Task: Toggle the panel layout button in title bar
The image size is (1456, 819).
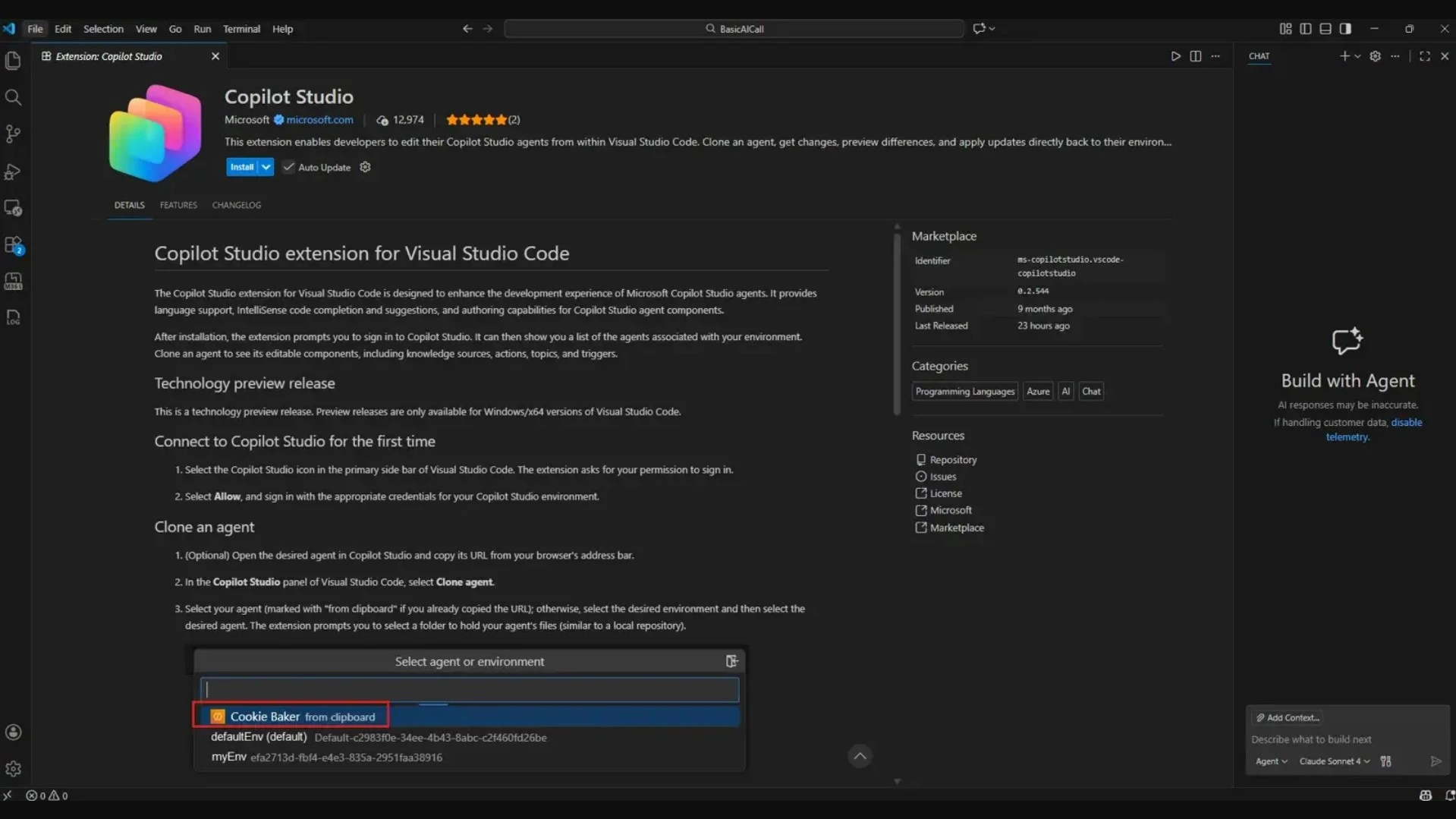Action: pyautogui.click(x=1325, y=29)
